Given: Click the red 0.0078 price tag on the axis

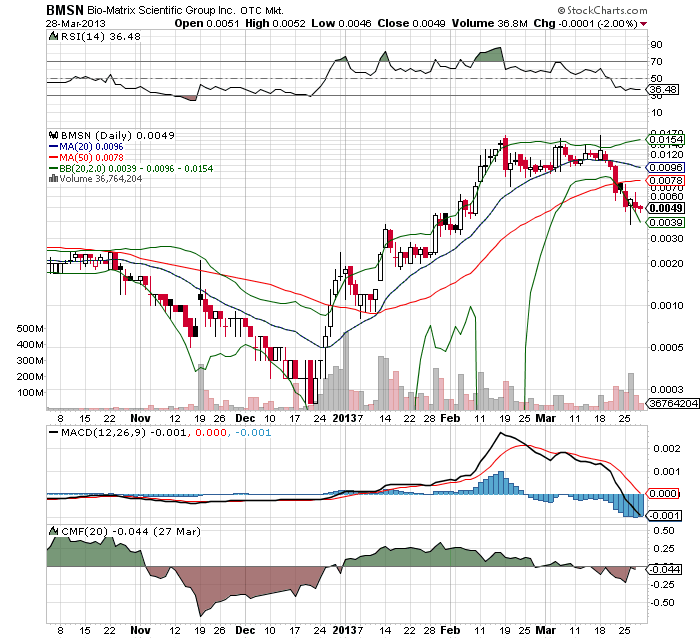Looking at the screenshot, I should pos(666,180).
